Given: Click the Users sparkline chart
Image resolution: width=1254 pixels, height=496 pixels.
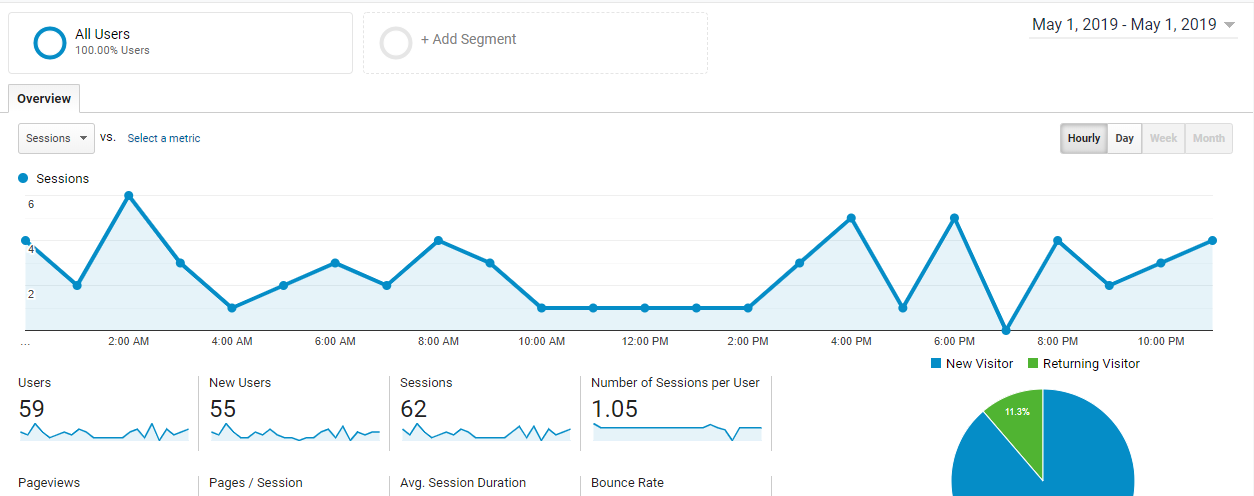Looking at the screenshot, I should click(x=104, y=432).
